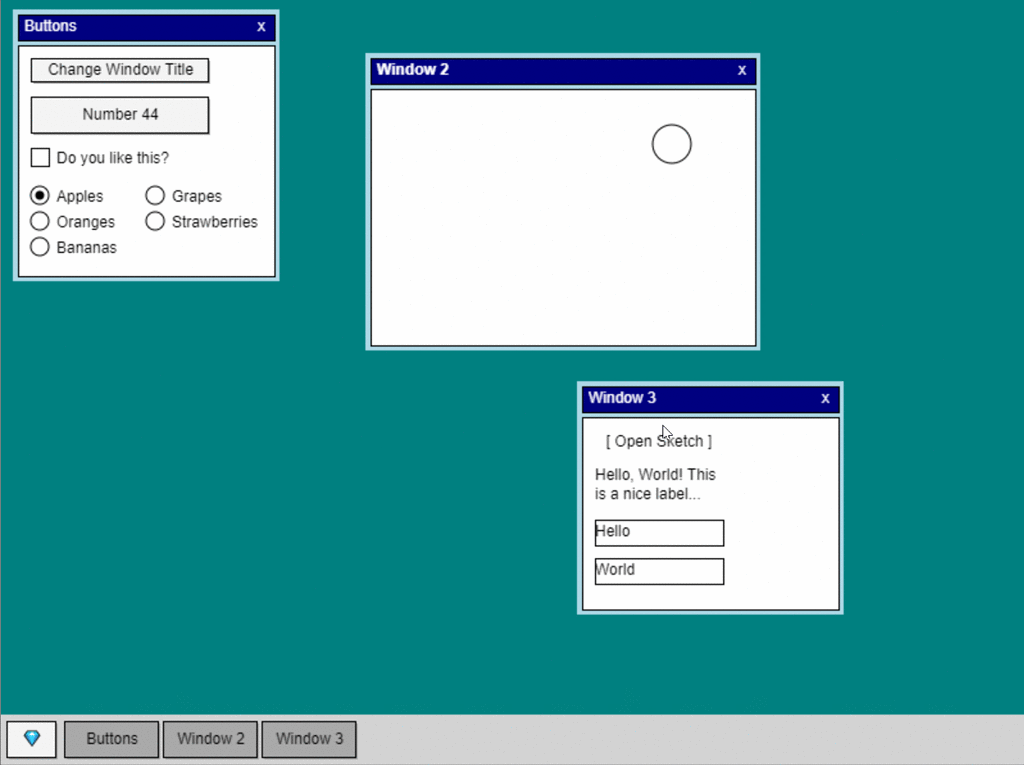Toggle the 'Do you like this?' checkbox
1024x765 pixels.
(x=40, y=157)
